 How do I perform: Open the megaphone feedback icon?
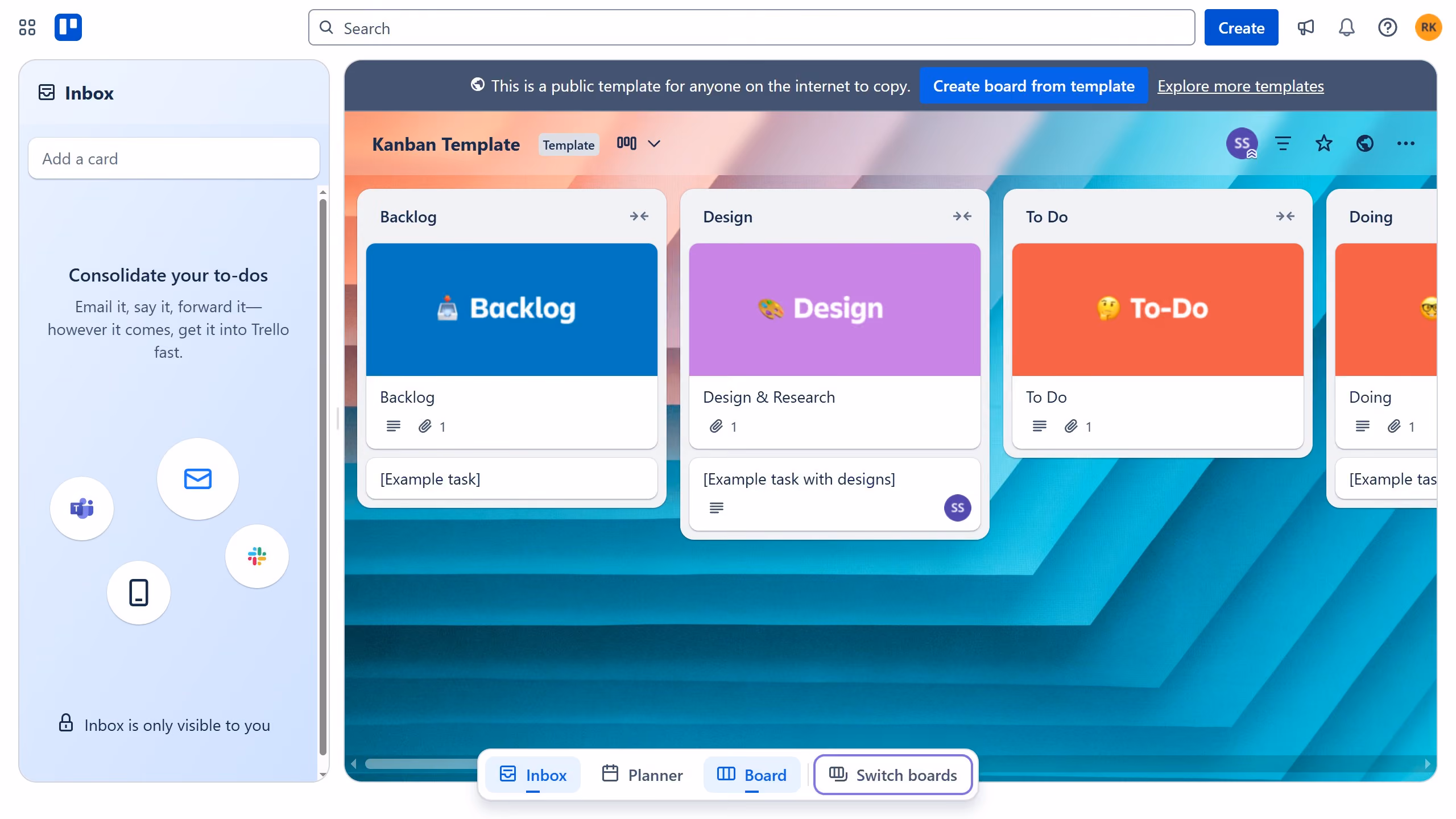click(x=1306, y=27)
